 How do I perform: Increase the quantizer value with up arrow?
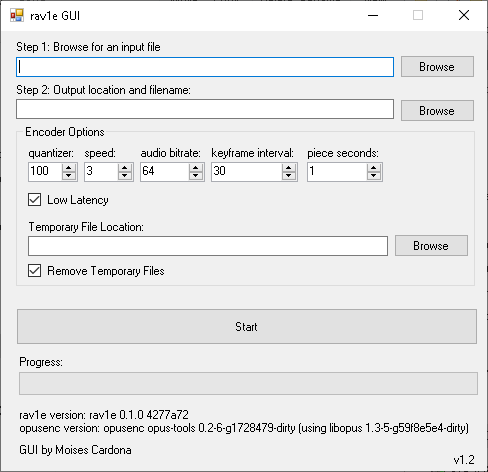point(69,168)
